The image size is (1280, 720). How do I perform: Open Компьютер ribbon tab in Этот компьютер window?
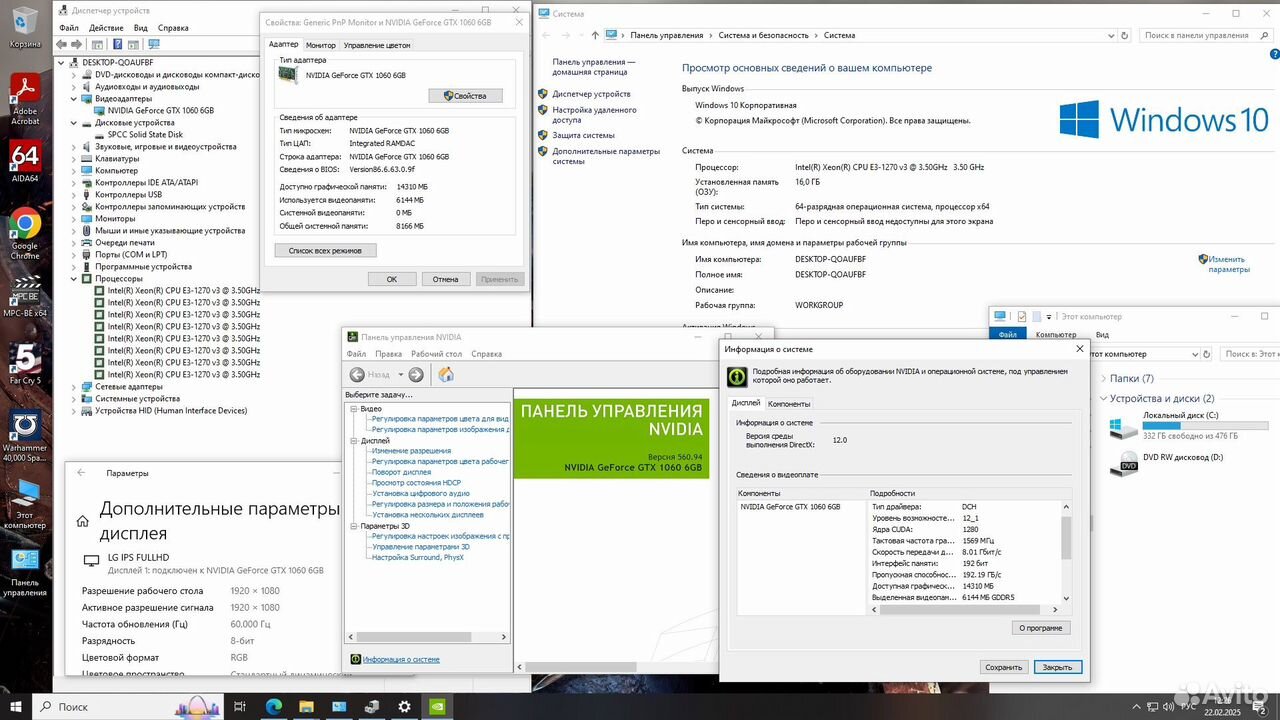tap(1056, 335)
